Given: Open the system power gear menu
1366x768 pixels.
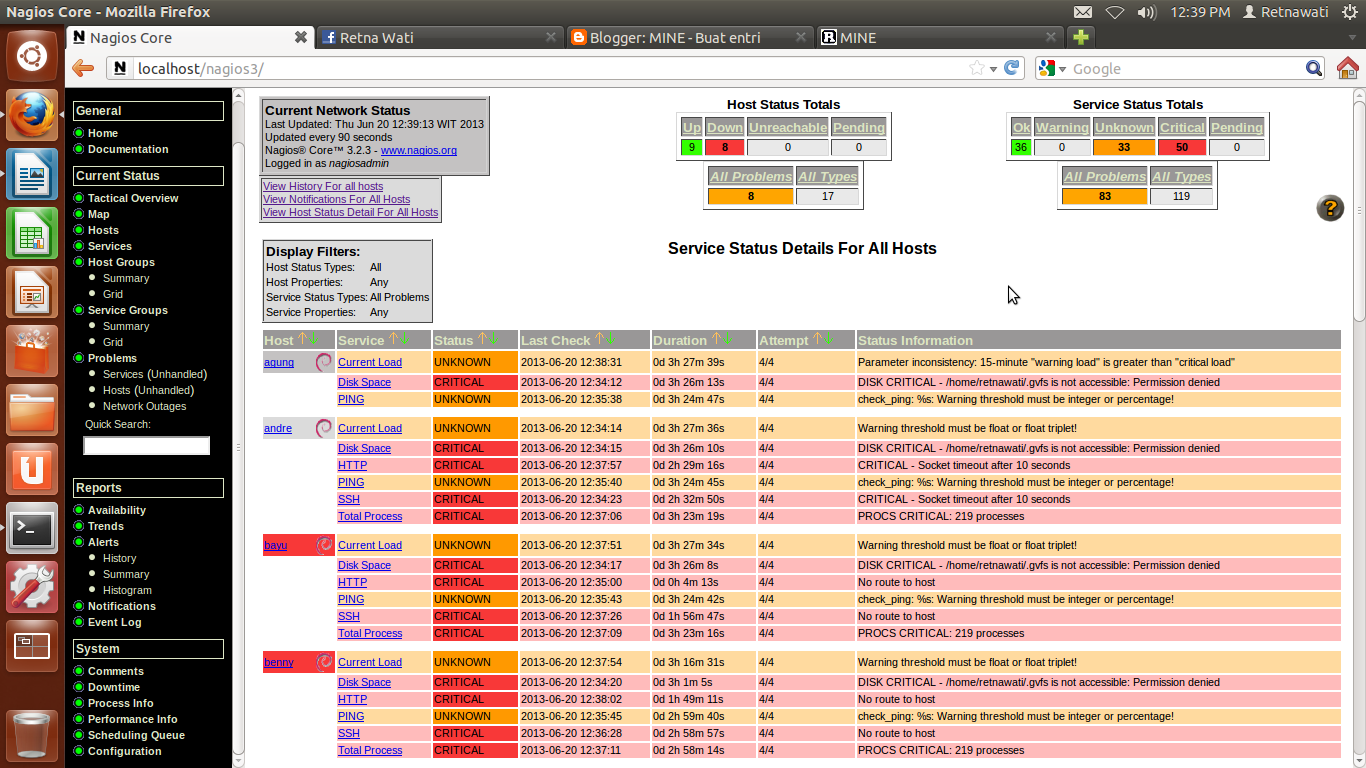Looking at the screenshot, I should click(x=1350, y=12).
